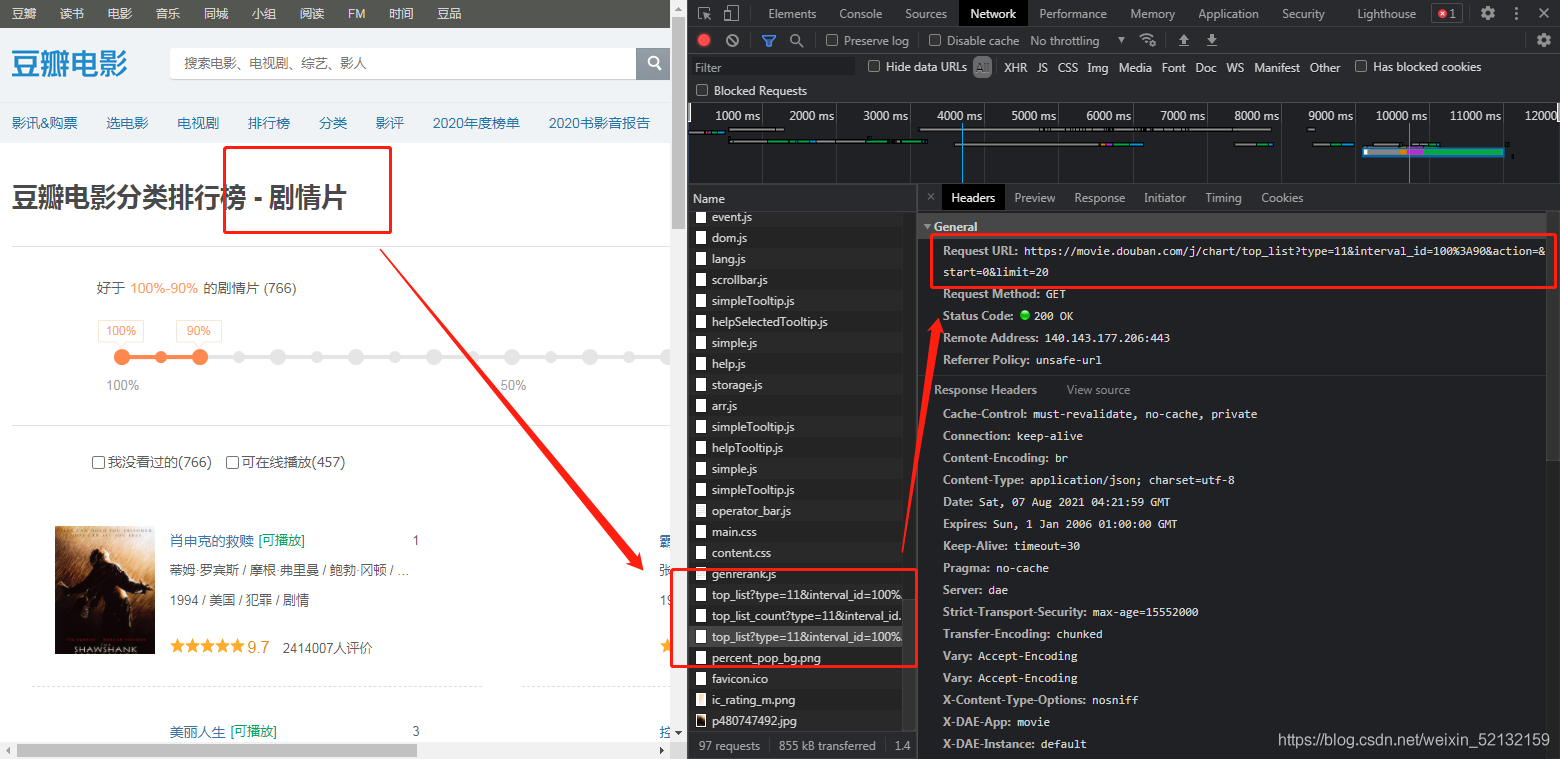Clear the network log
Screen dimensions: 1560x759
(733, 40)
